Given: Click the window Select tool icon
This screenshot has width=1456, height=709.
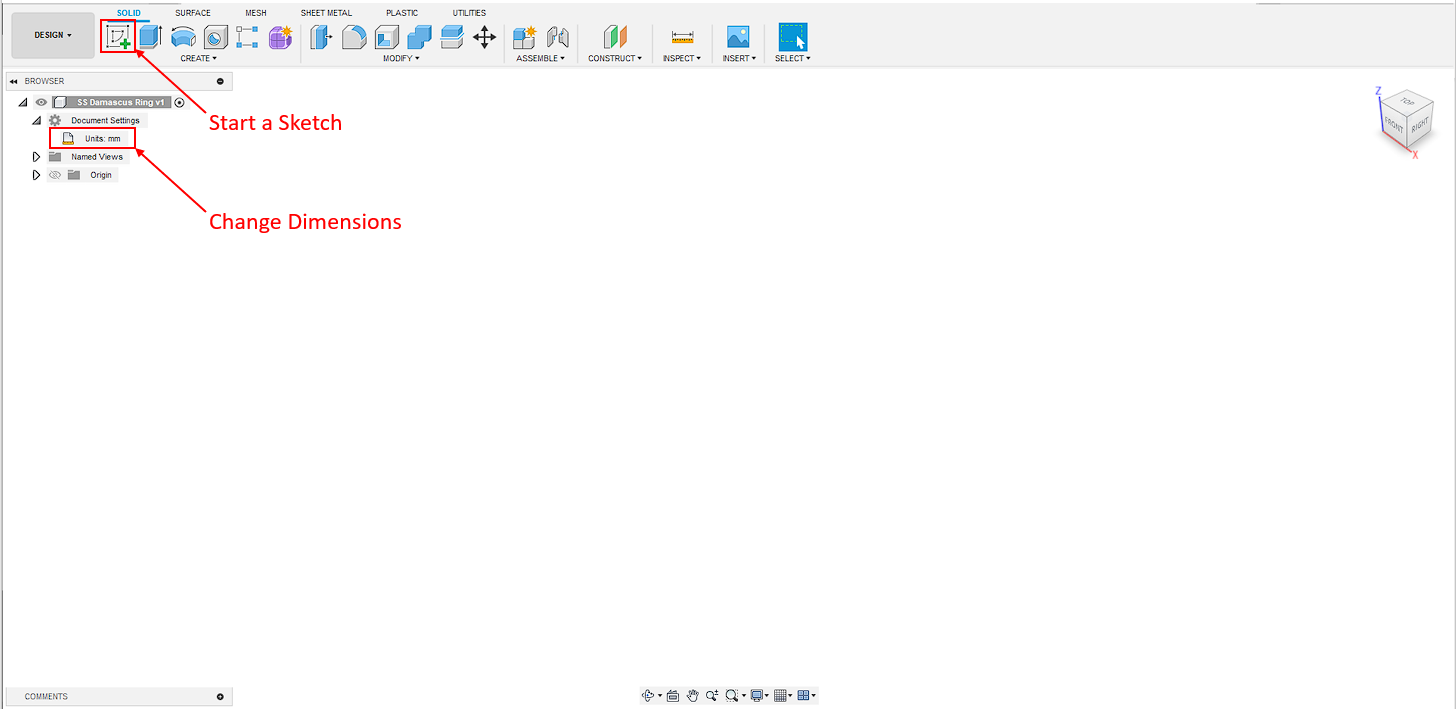Looking at the screenshot, I should pos(793,37).
